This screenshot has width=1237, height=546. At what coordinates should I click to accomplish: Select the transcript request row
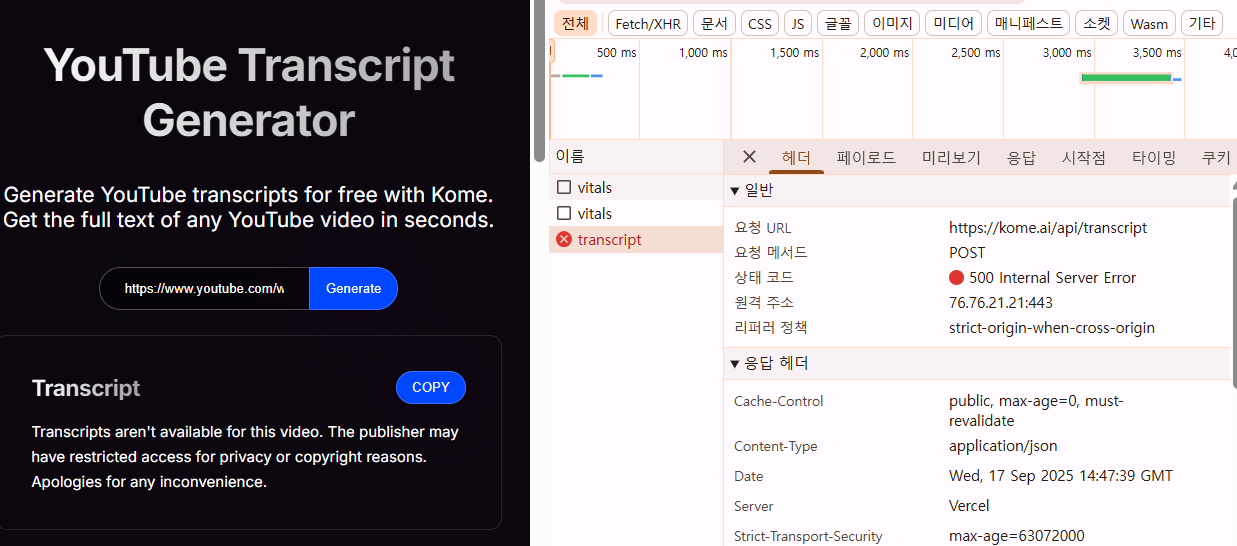click(636, 240)
